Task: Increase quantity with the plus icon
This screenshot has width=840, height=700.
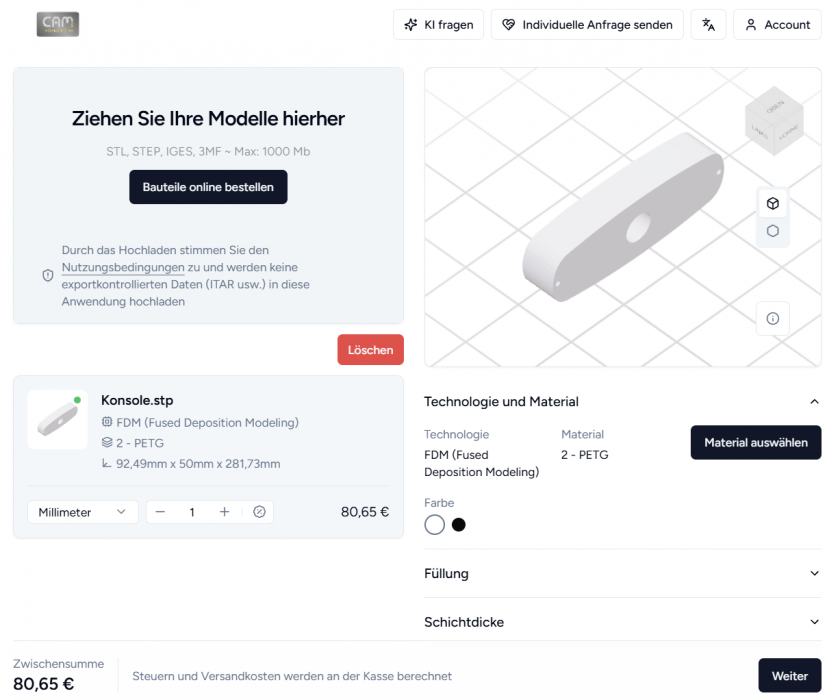Action: 224,512
